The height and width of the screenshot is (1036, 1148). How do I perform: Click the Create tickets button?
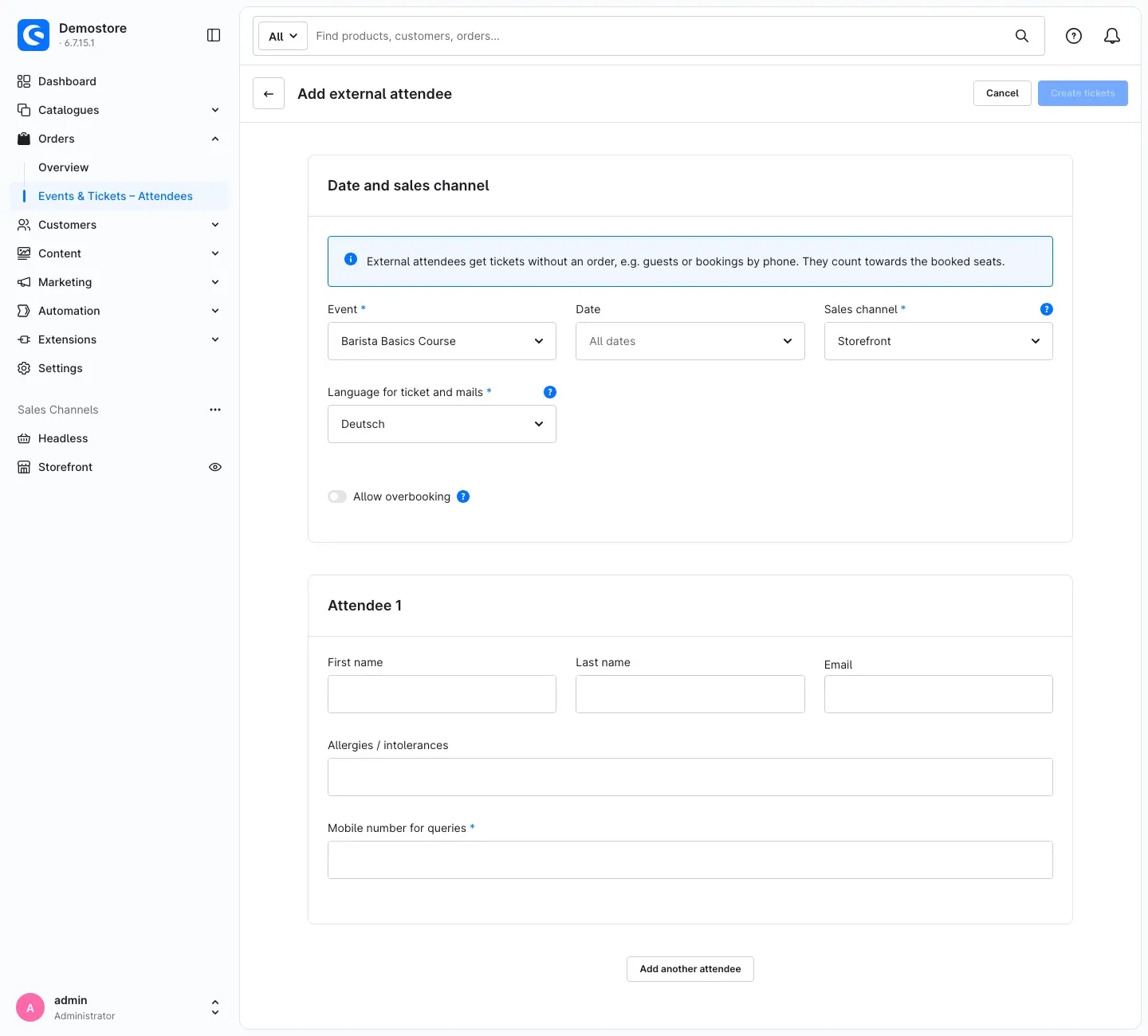tap(1083, 93)
